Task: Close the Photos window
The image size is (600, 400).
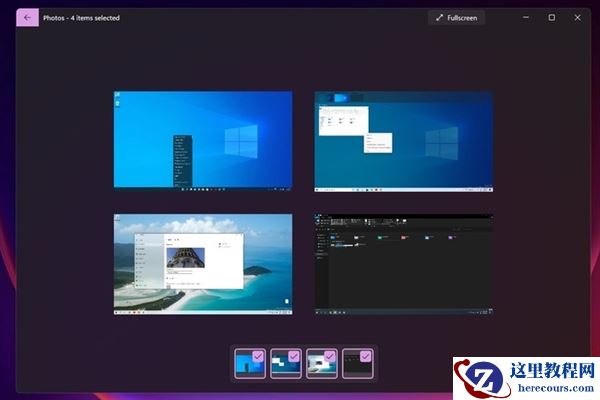Action: [577, 17]
